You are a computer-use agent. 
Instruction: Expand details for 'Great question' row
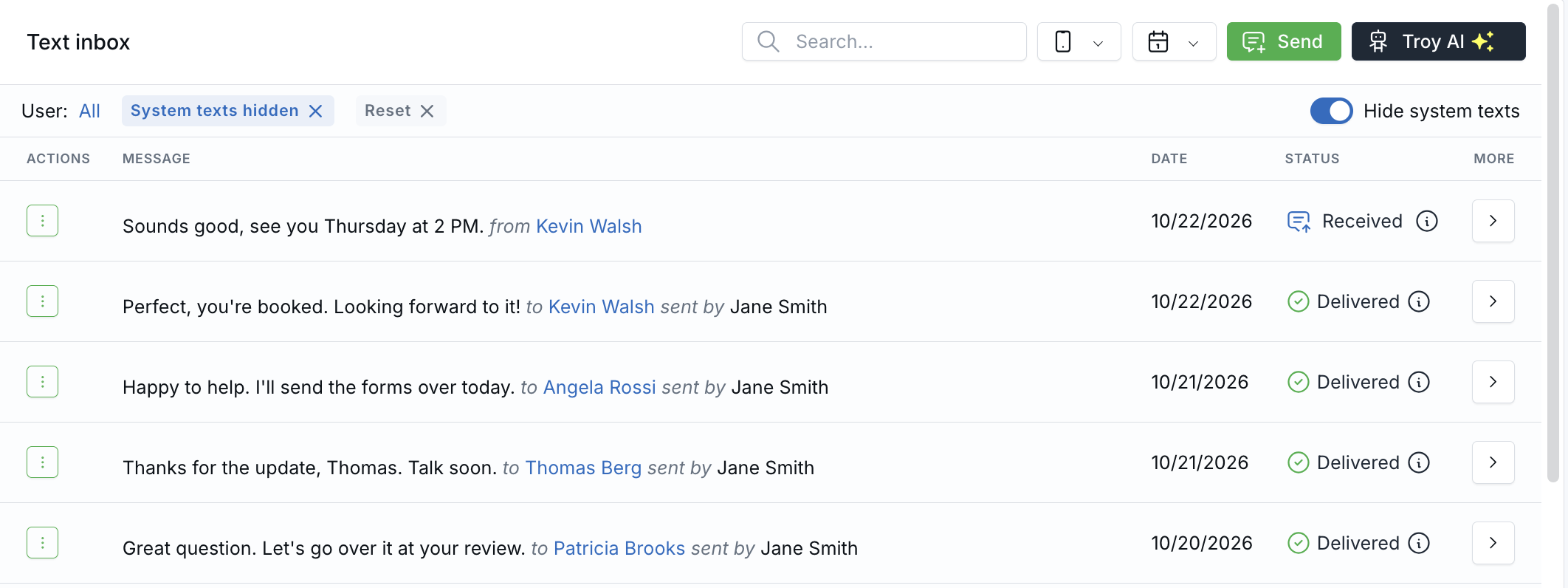(1493, 543)
